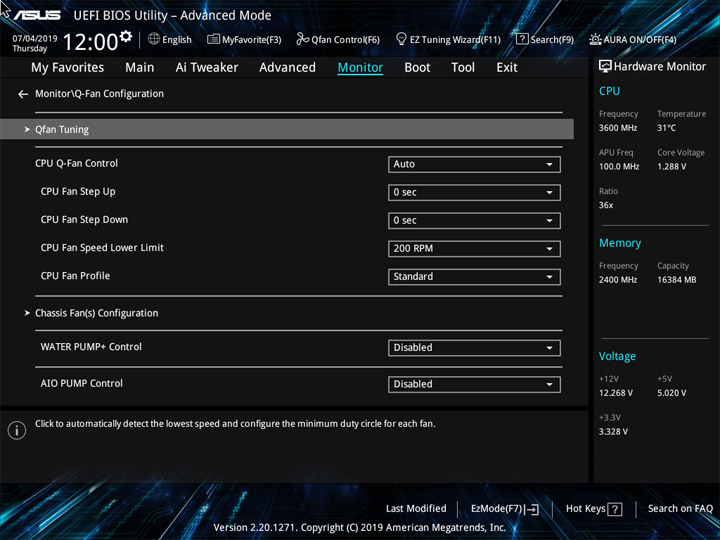Open the Tool tab

pyautogui.click(x=463, y=68)
